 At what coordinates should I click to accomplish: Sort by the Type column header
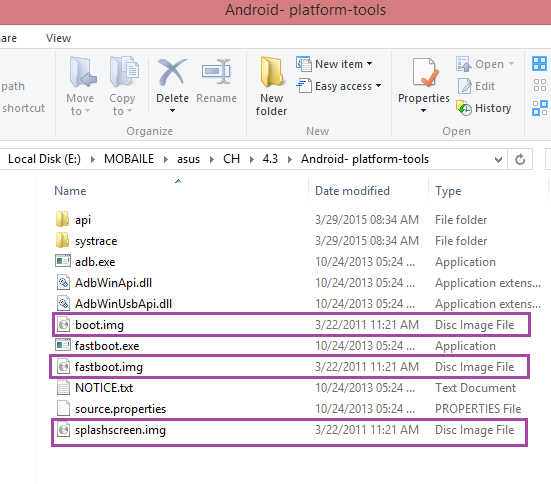click(448, 191)
